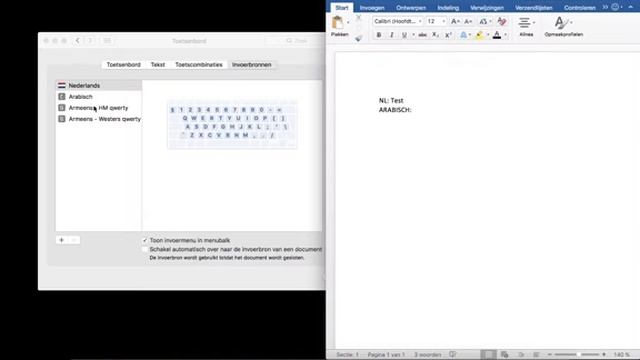Open the paste options dropdown arrow
The height and width of the screenshot is (360, 640).
[x=348, y=22]
